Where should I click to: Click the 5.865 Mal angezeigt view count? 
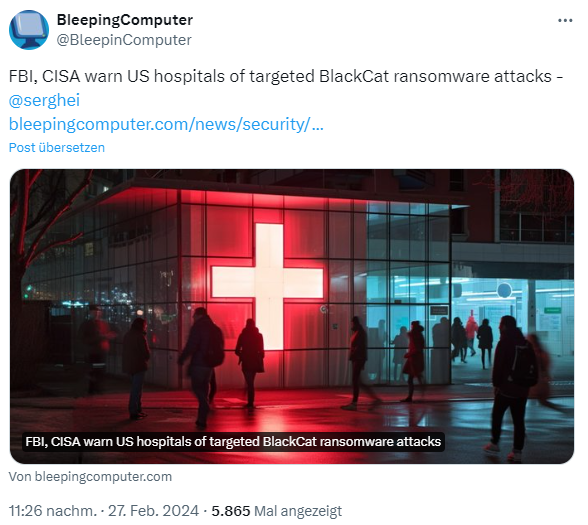(x=277, y=511)
